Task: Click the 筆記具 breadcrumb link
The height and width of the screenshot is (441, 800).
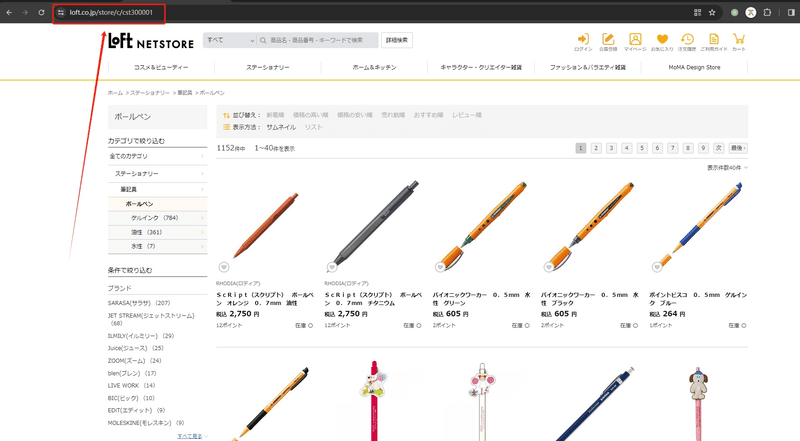Action: point(185,93)
